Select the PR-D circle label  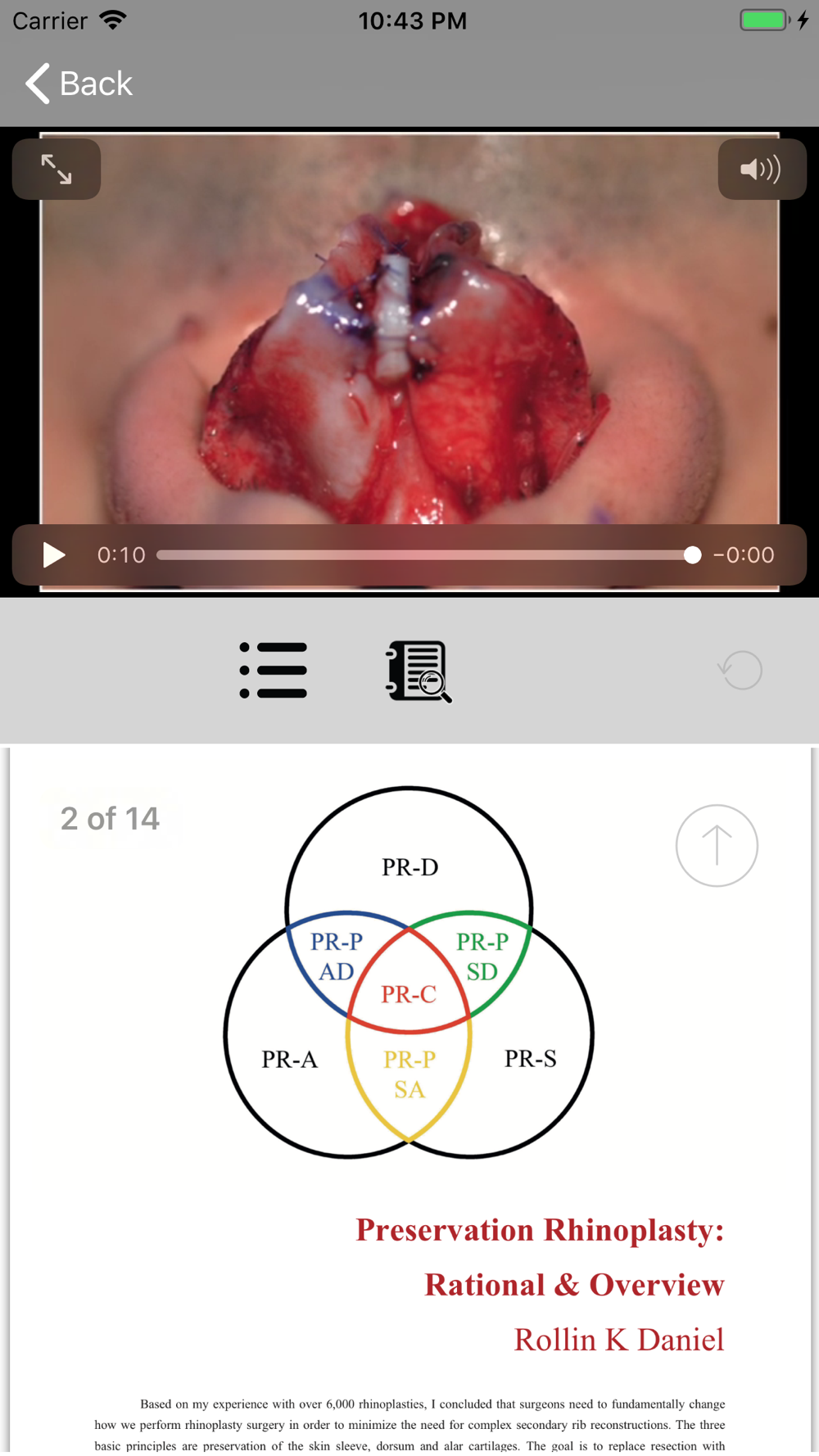point(409,867)
